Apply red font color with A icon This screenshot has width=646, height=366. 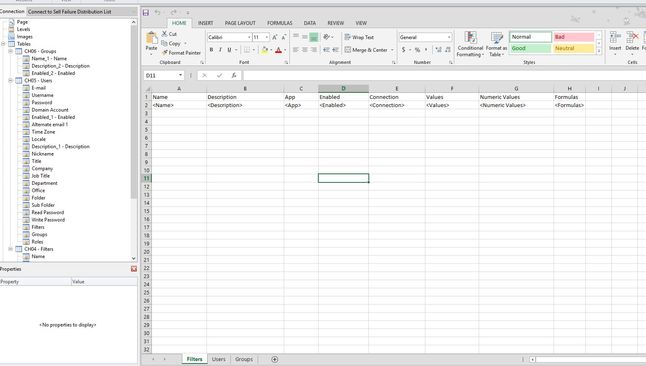[x=279, y=50]
